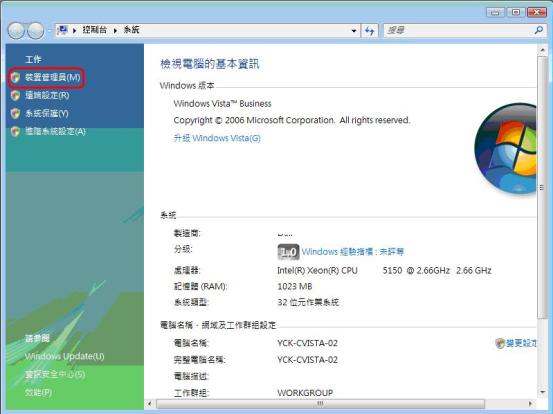
Task: Click the Windows Experience Index 1.0 badge
Action: [x=288, y=252]
